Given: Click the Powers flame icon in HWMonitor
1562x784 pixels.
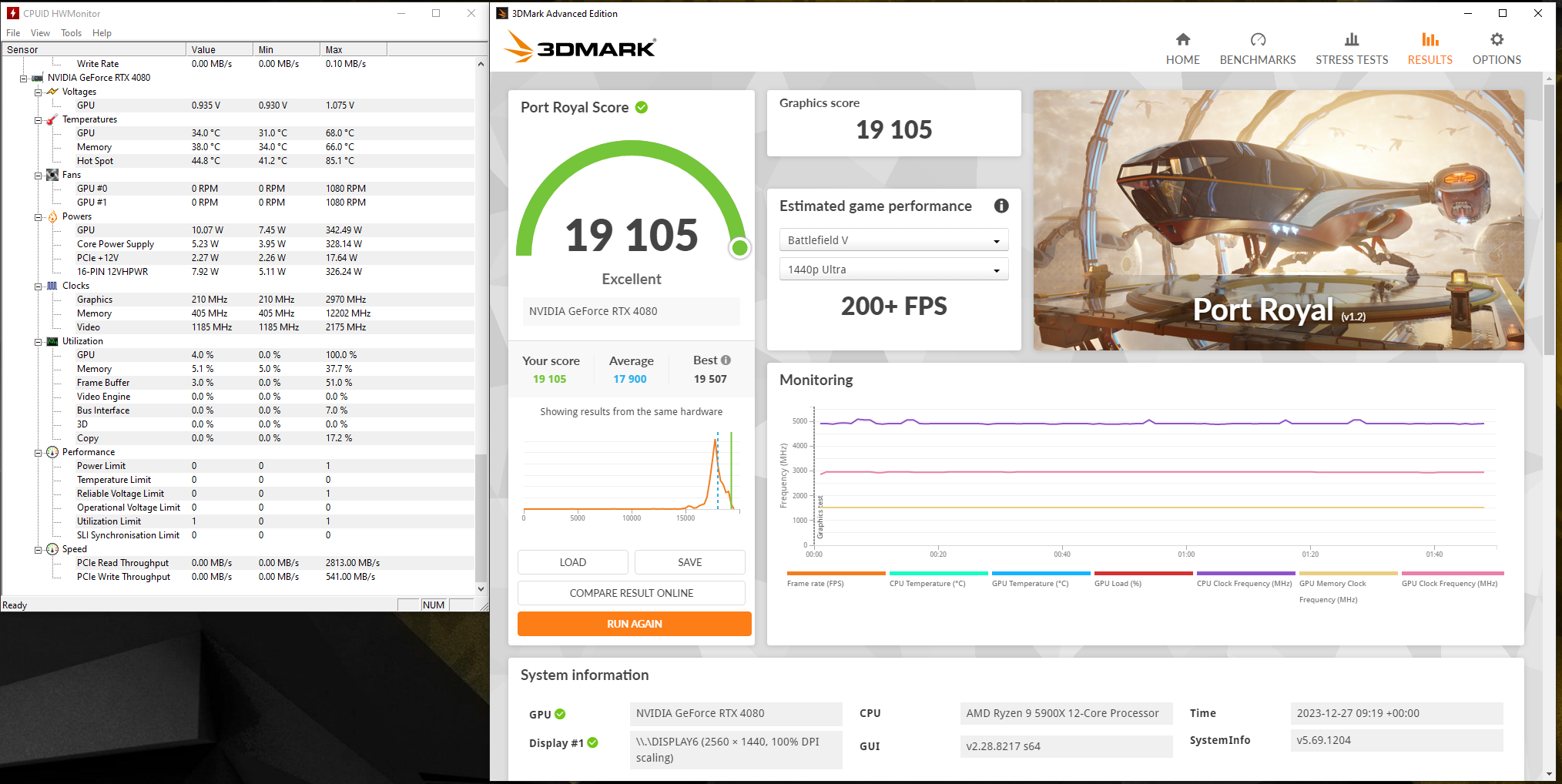Looking at the screenshot, I should 52,216.
